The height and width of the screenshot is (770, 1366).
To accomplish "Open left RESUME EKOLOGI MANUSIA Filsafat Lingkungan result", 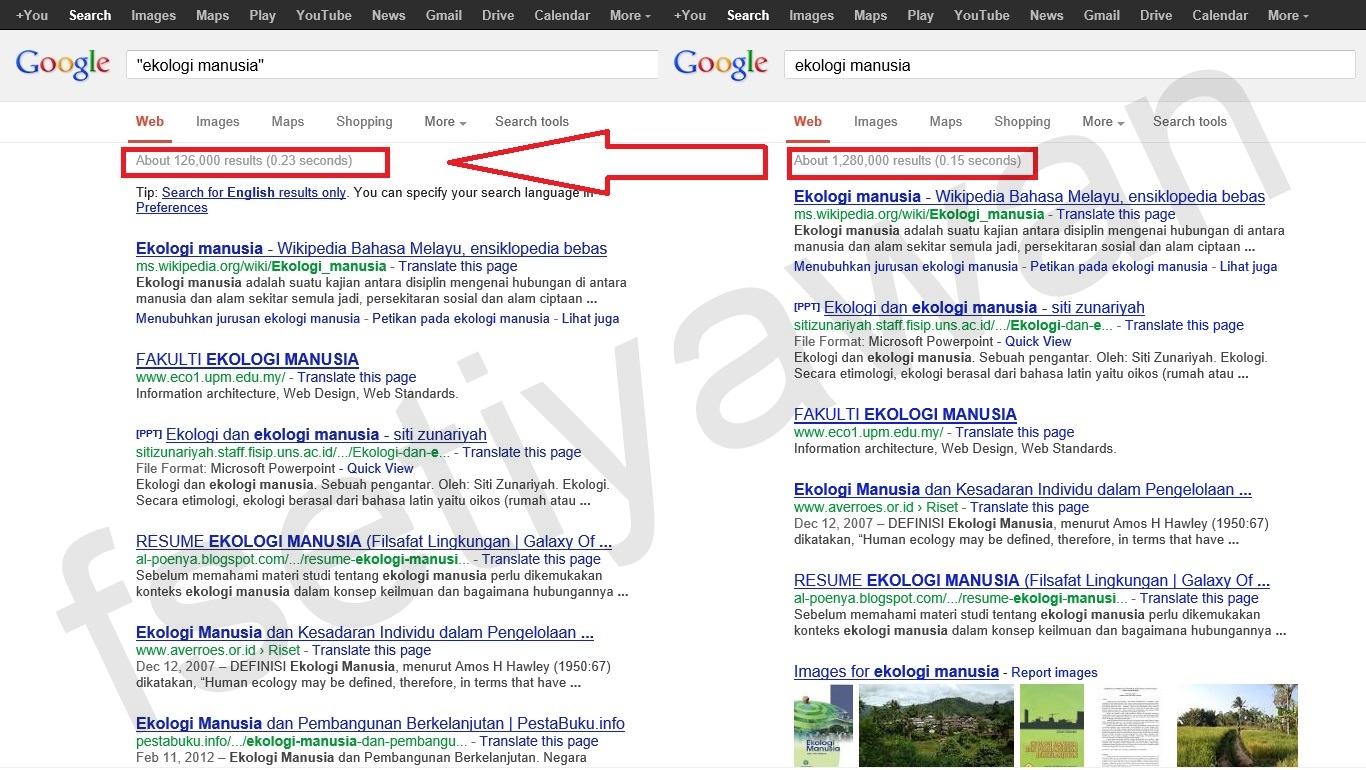I will 374,541.
